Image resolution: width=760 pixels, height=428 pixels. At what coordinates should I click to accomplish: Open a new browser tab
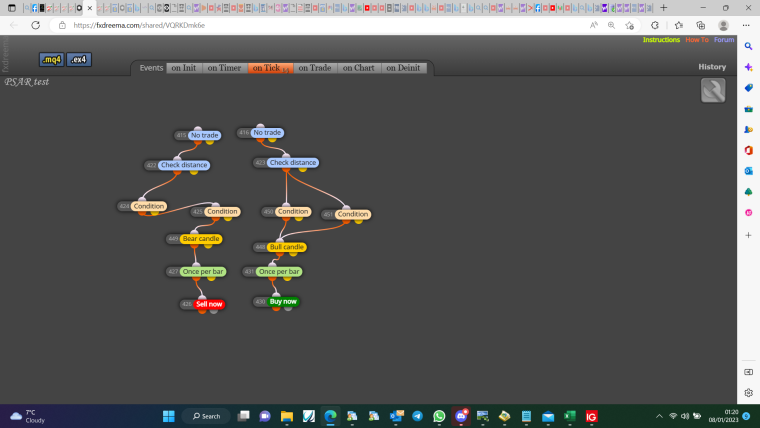pos(664,8)
